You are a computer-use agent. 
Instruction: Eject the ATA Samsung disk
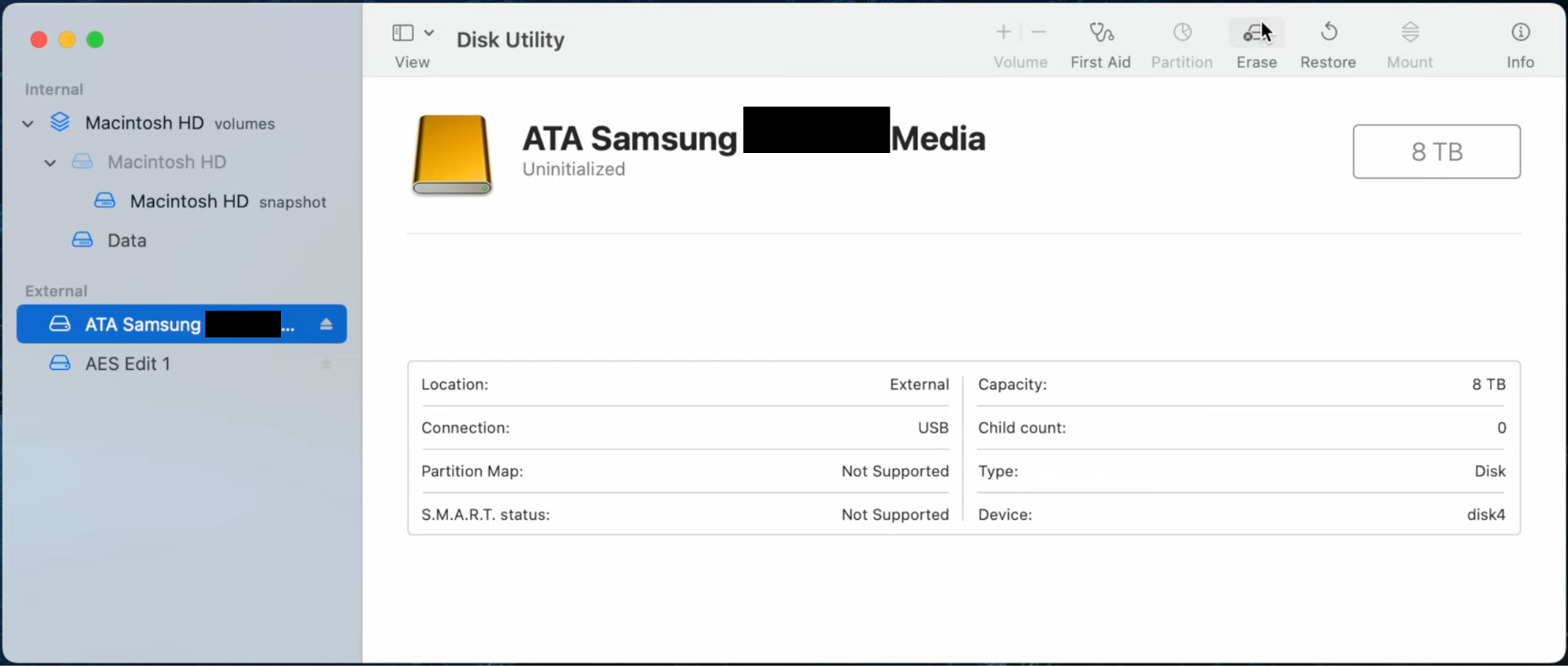tap(326, 324)
